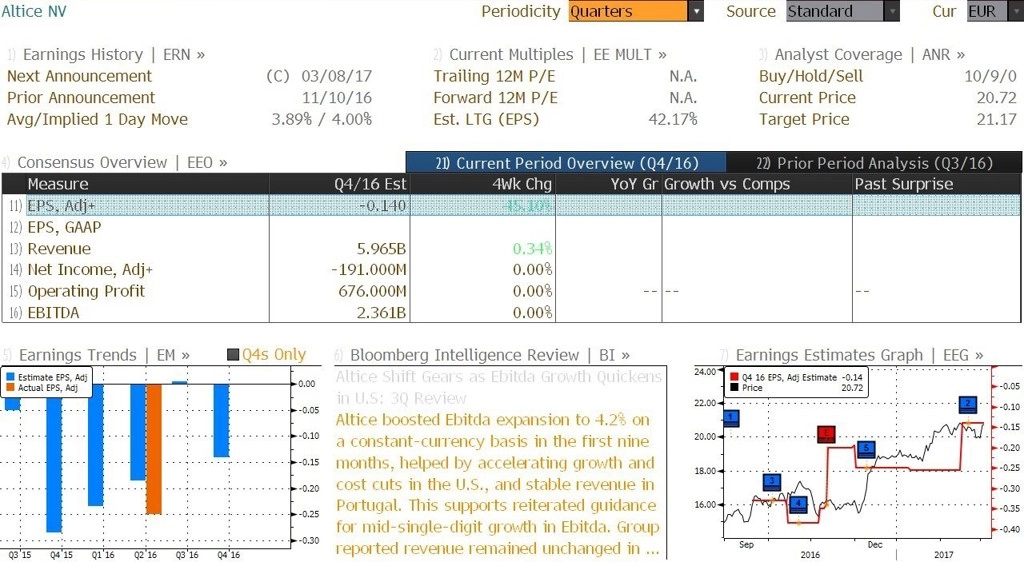This screenshot has width=1024, height=562.
Task: Select the EPS, Adj+ measure row
Action: pos(511,206)
